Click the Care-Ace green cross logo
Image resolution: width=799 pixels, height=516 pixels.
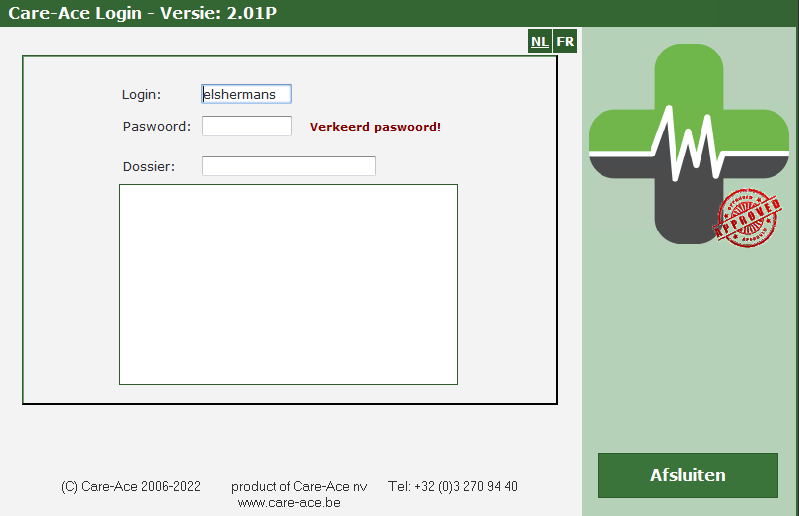tap(688, 144)
